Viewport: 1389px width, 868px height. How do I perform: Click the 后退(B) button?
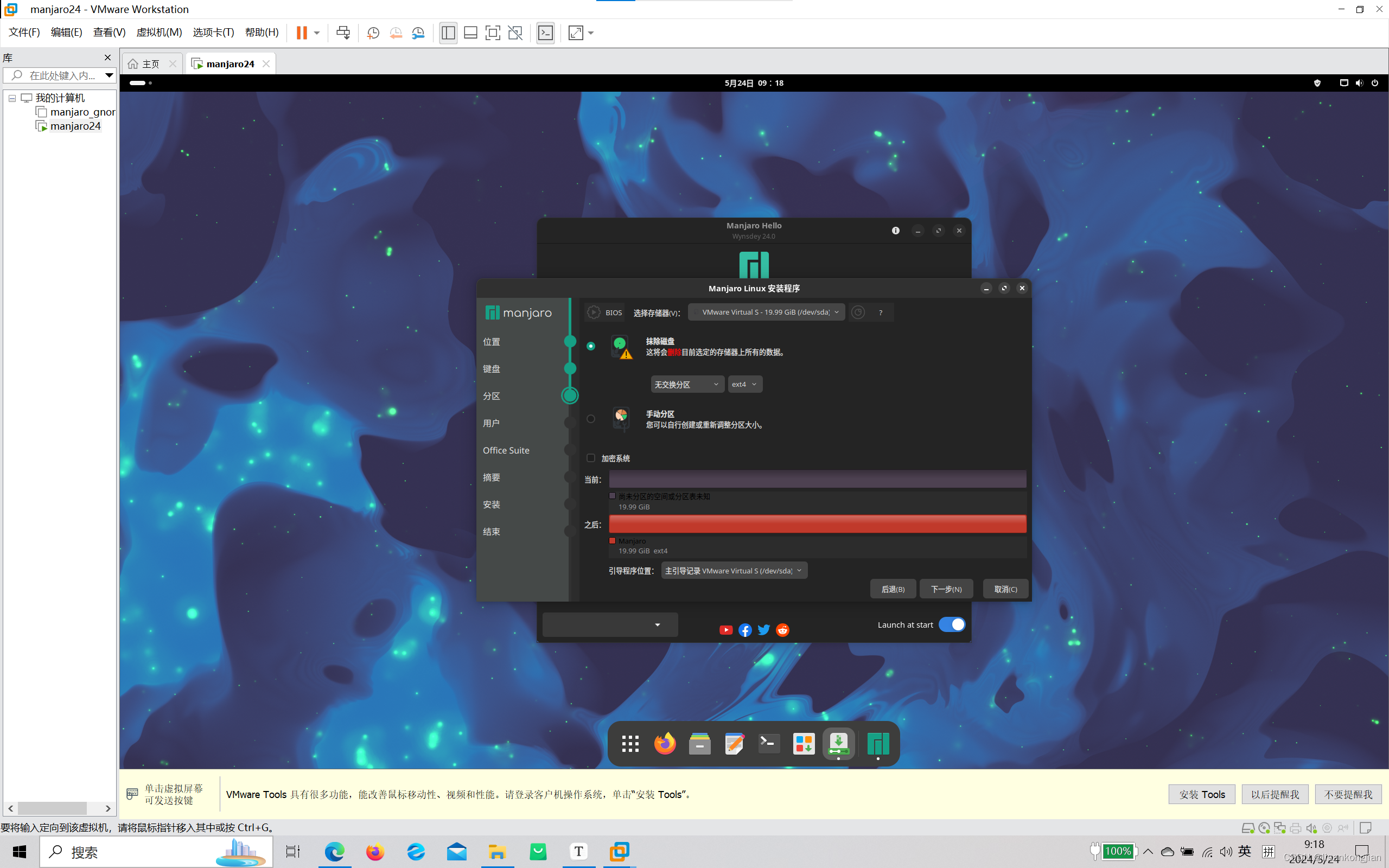tap(893, 589)
